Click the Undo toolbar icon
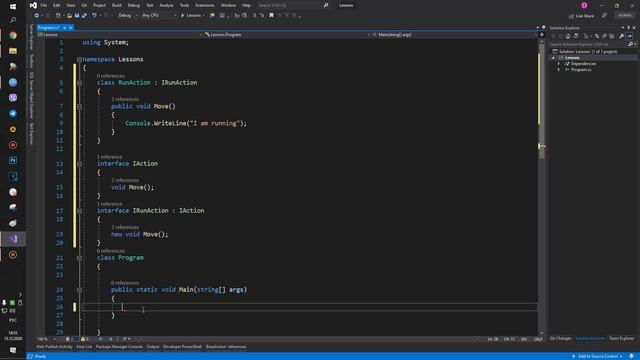The height and width of the screenshot is (360, 640). point(94,16)
